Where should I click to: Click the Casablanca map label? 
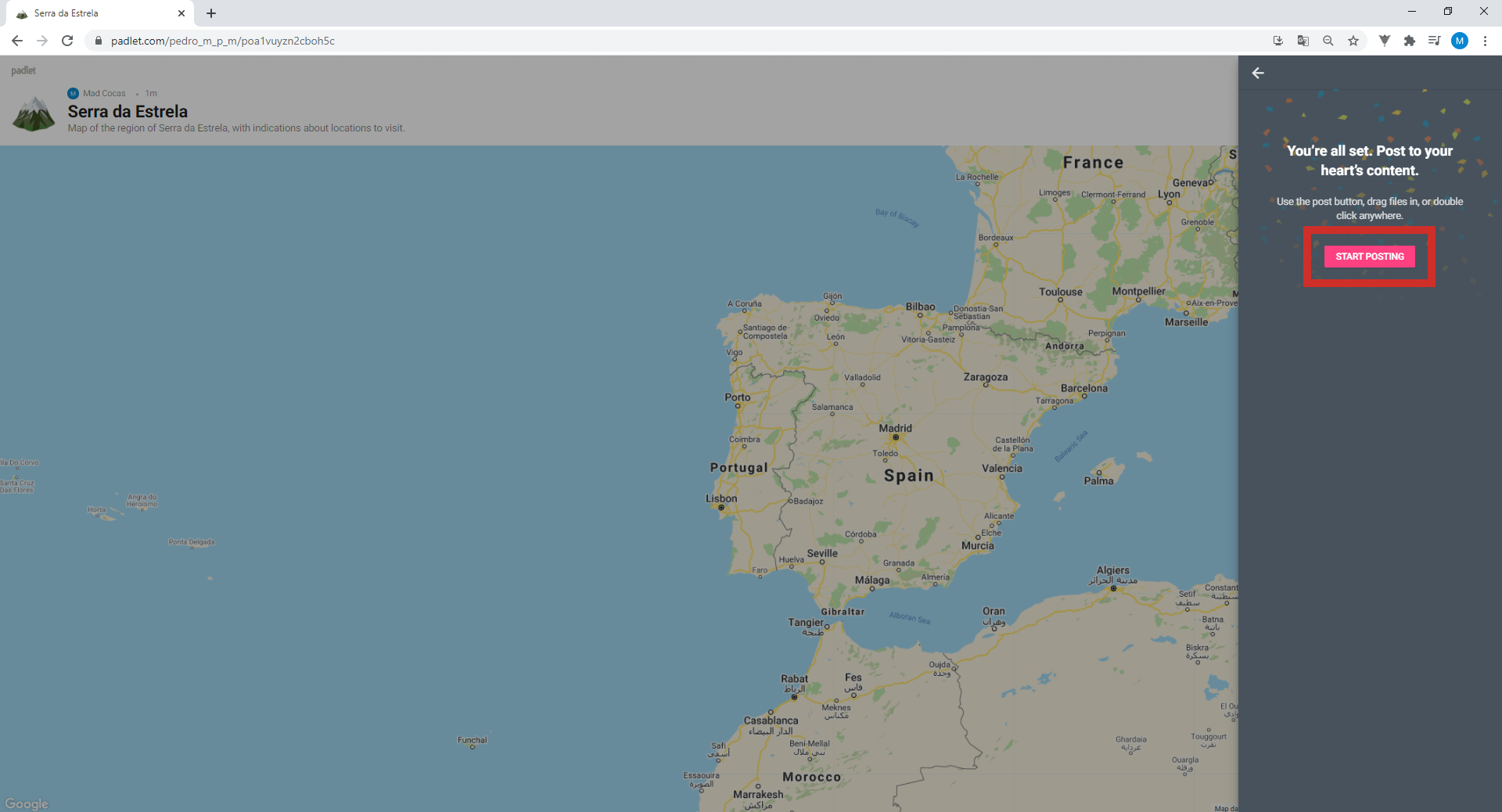771,720
